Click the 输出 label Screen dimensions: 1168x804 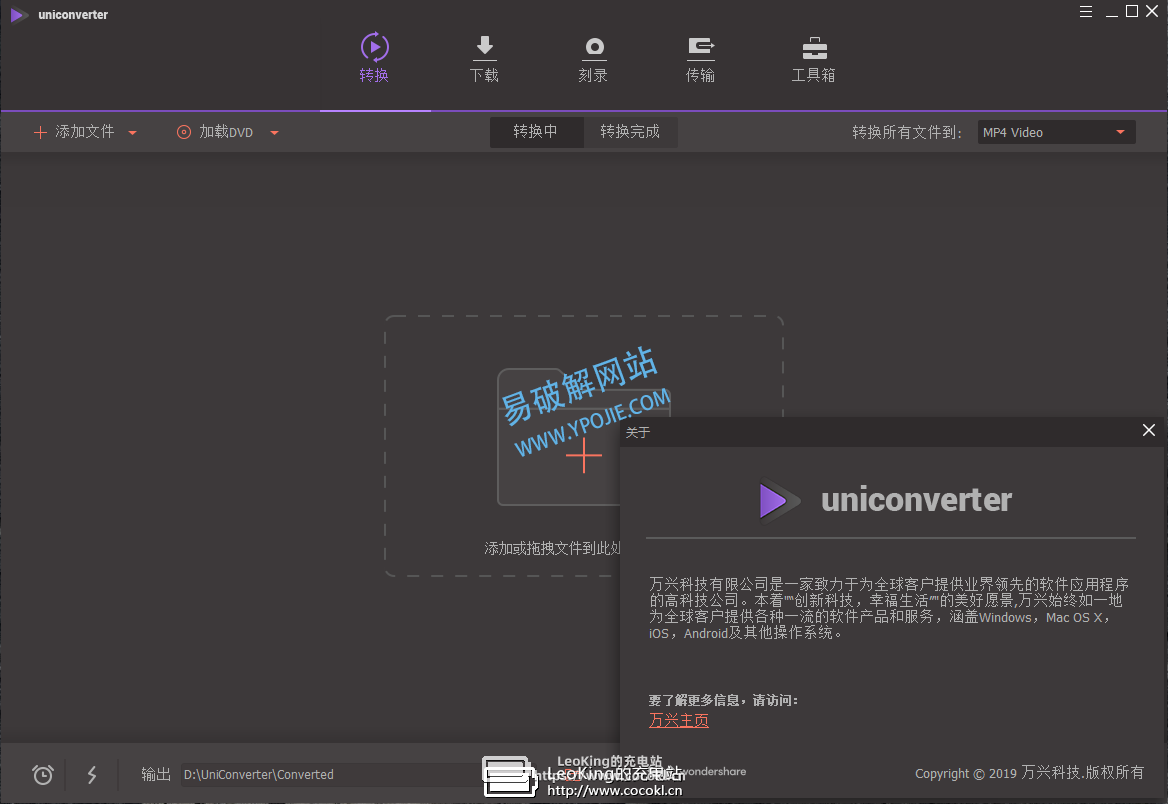click(156, 774)
